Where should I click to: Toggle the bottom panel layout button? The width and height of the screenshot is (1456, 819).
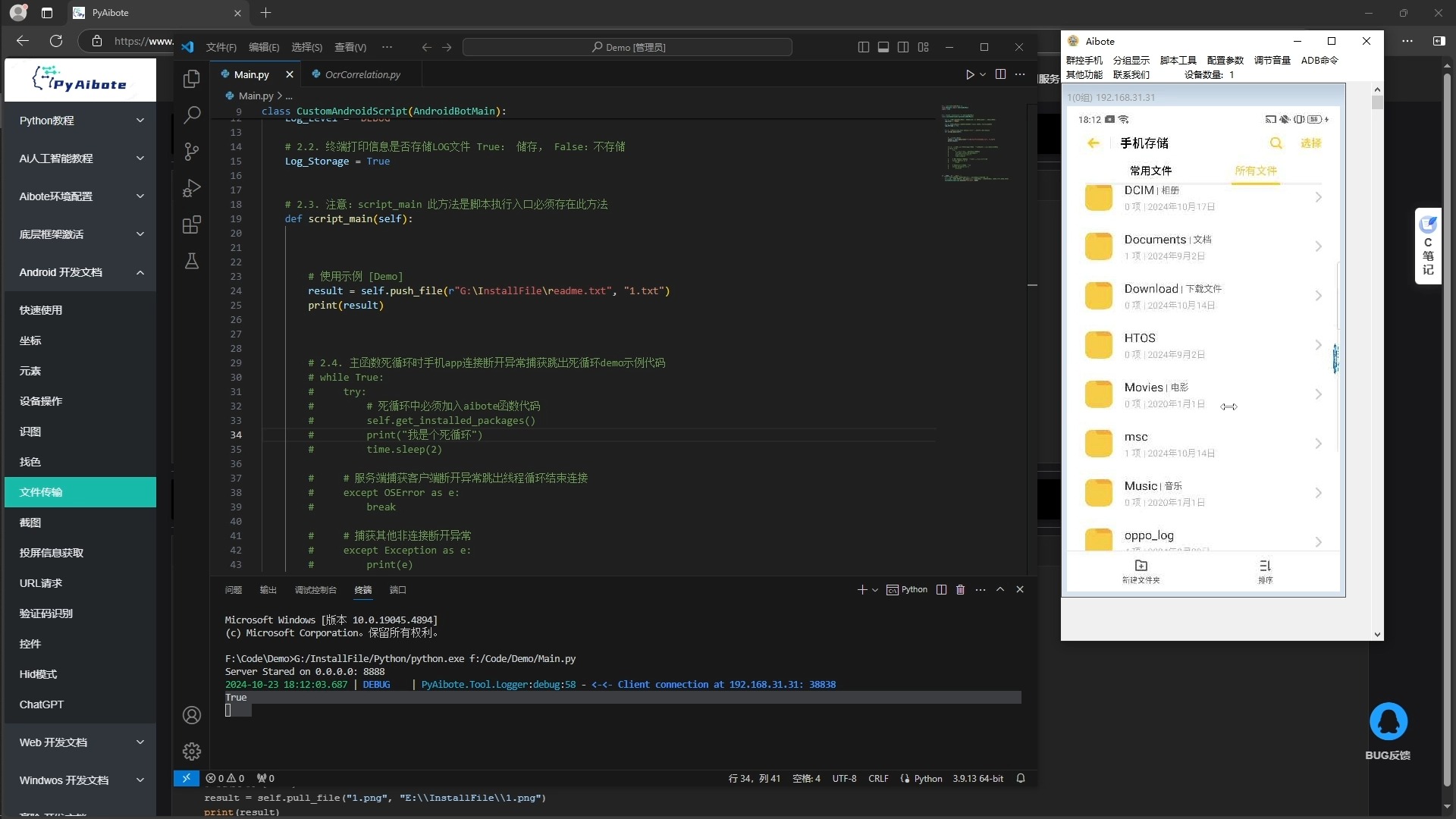(883, 47)
